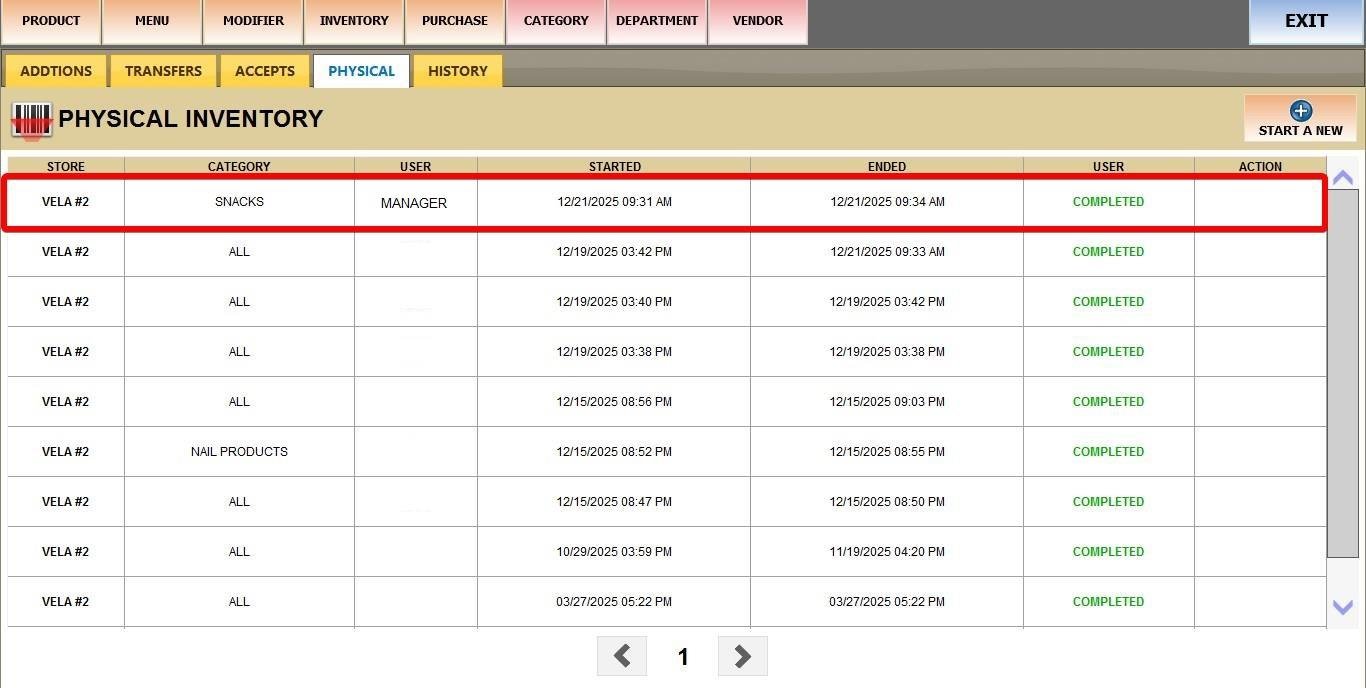This screenshot has height=688, width=1366.
Task: Open the Inventory menu
Action: [x=354, y=21]
